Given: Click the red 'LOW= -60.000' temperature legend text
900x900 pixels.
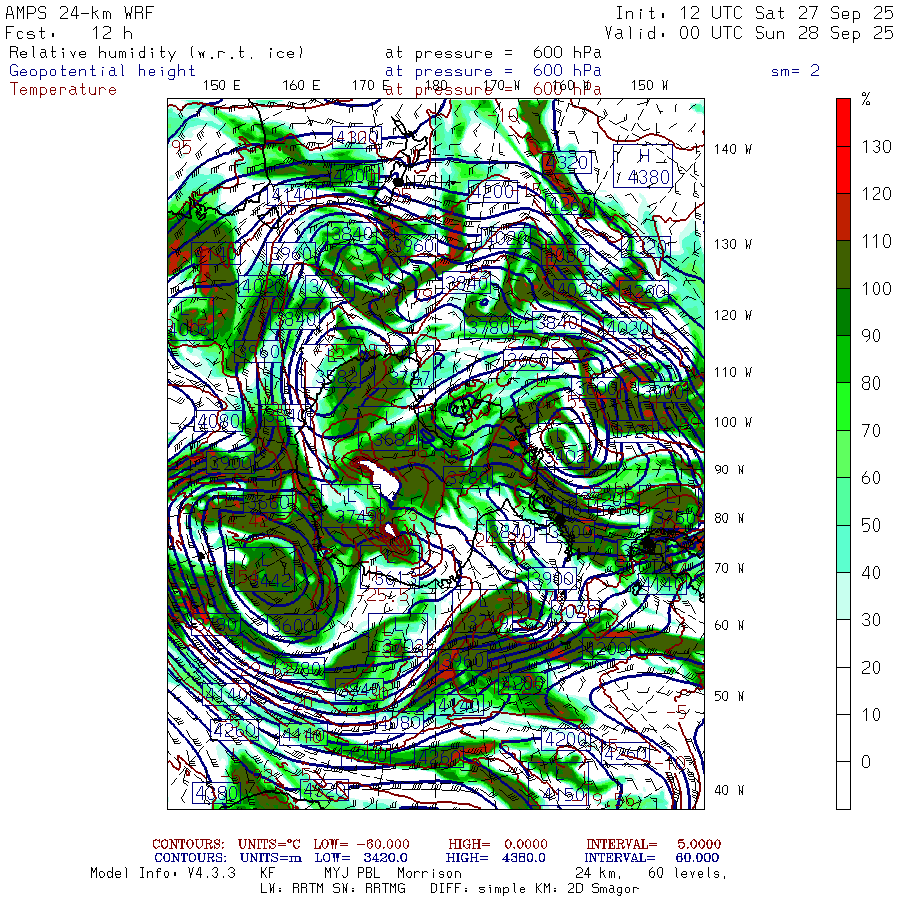Looking at the screenshot, I should 362,844.
